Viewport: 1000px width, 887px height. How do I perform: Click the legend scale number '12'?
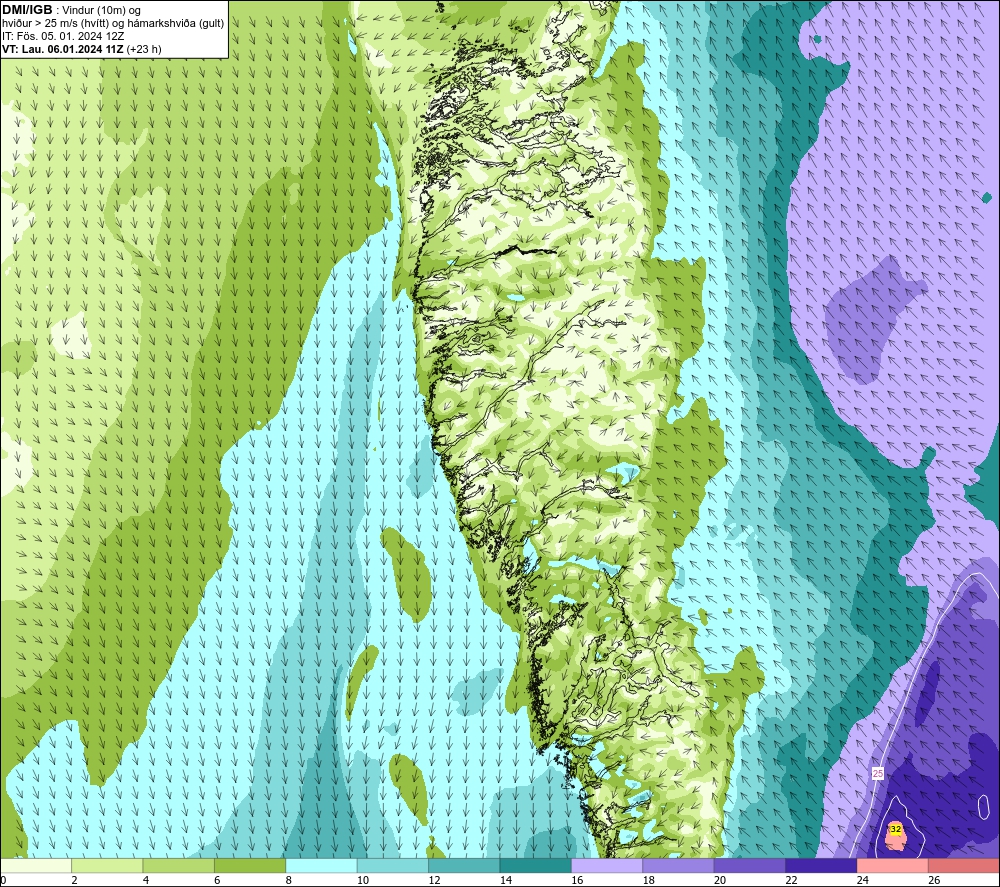pos(434,880)
